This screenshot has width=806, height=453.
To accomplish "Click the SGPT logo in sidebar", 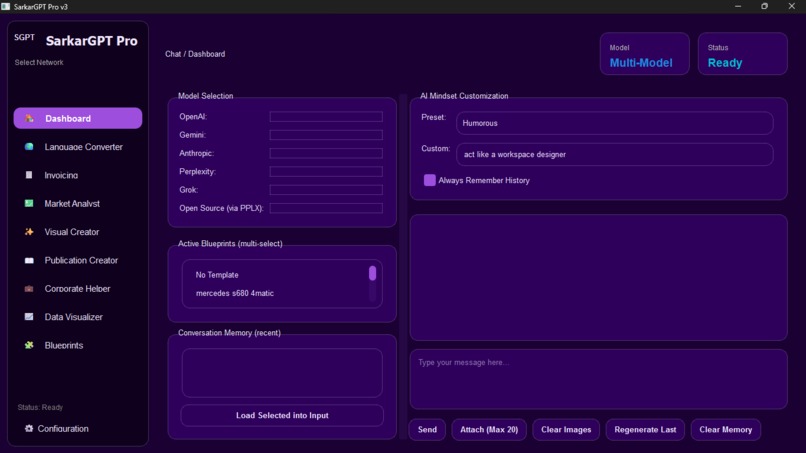I will tap(24, 38).
